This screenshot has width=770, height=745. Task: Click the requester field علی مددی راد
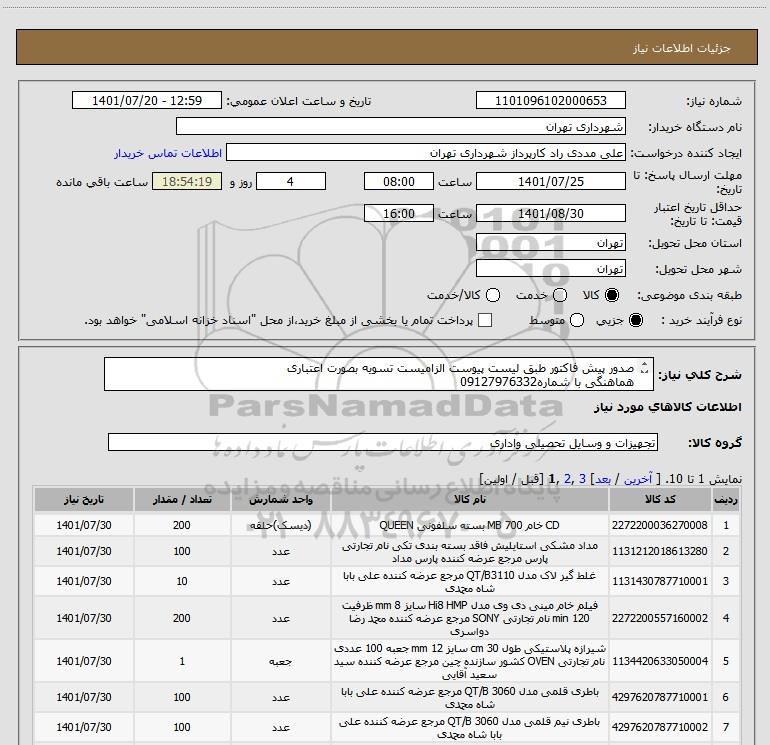pos(426,152)
